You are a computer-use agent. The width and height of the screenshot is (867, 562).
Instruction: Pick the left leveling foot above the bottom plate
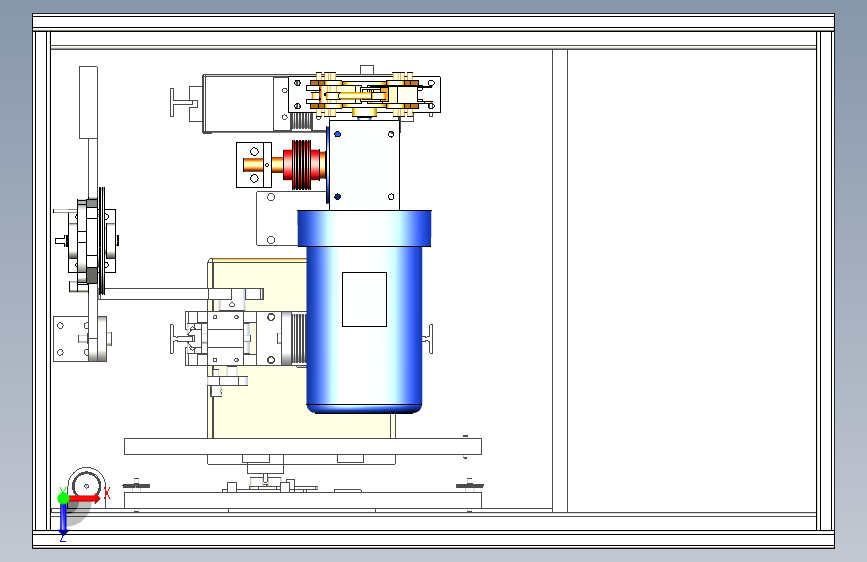click(x=136, y=485)
